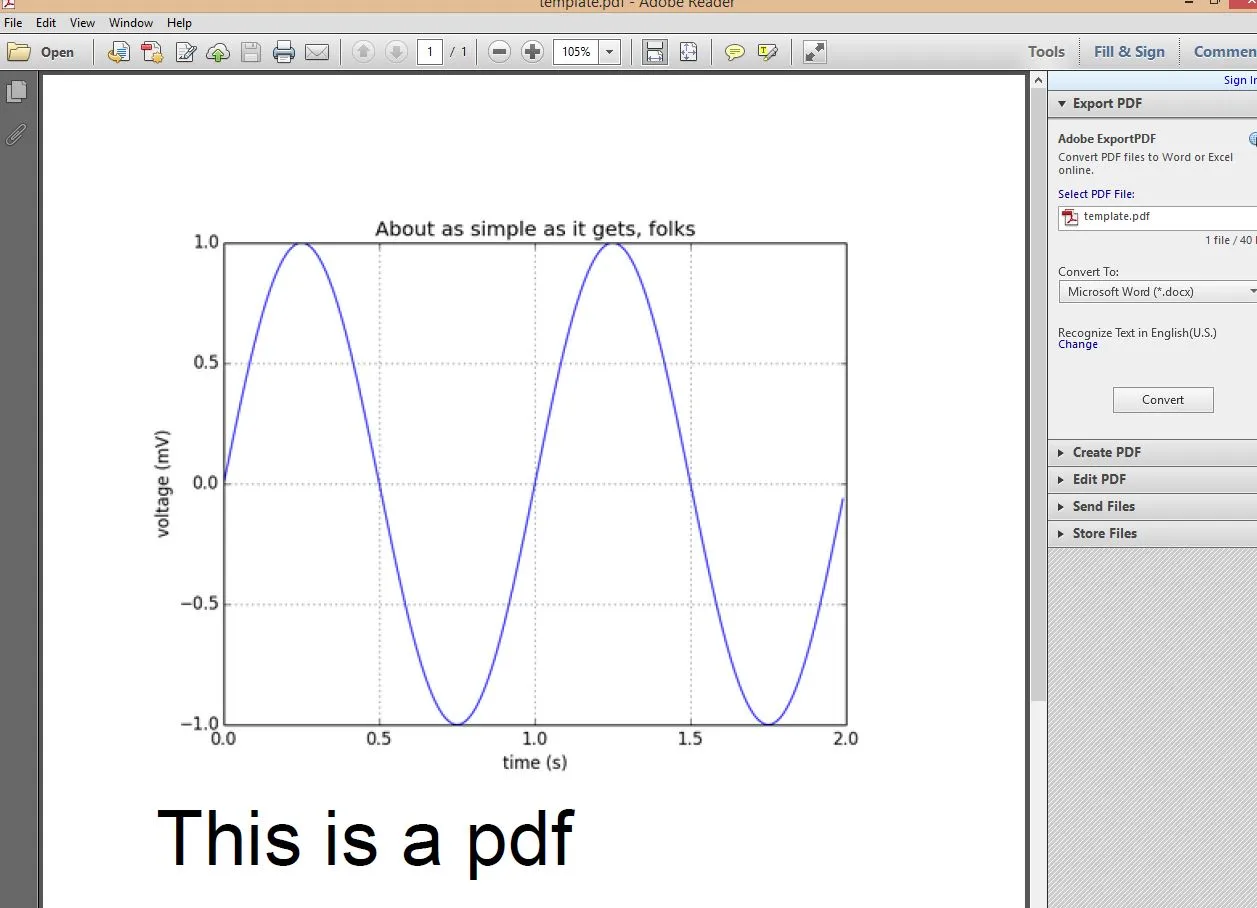Viewport: 1257px width, 908px height.
Task: Open the Window menu
Action: pyautogui.click(x=131, y=22)
